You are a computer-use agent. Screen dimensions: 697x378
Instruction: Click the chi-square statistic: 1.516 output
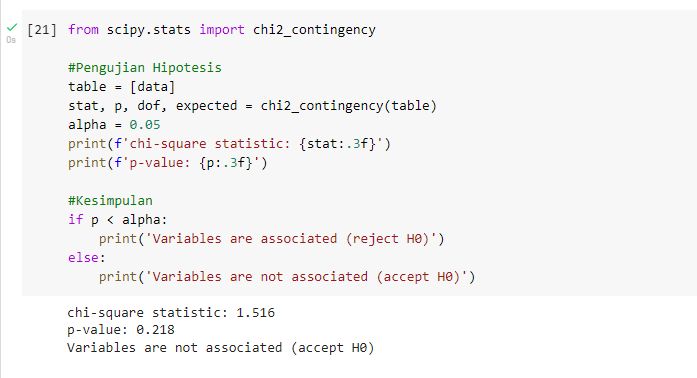pyautogui.click(x=171, y=313)
